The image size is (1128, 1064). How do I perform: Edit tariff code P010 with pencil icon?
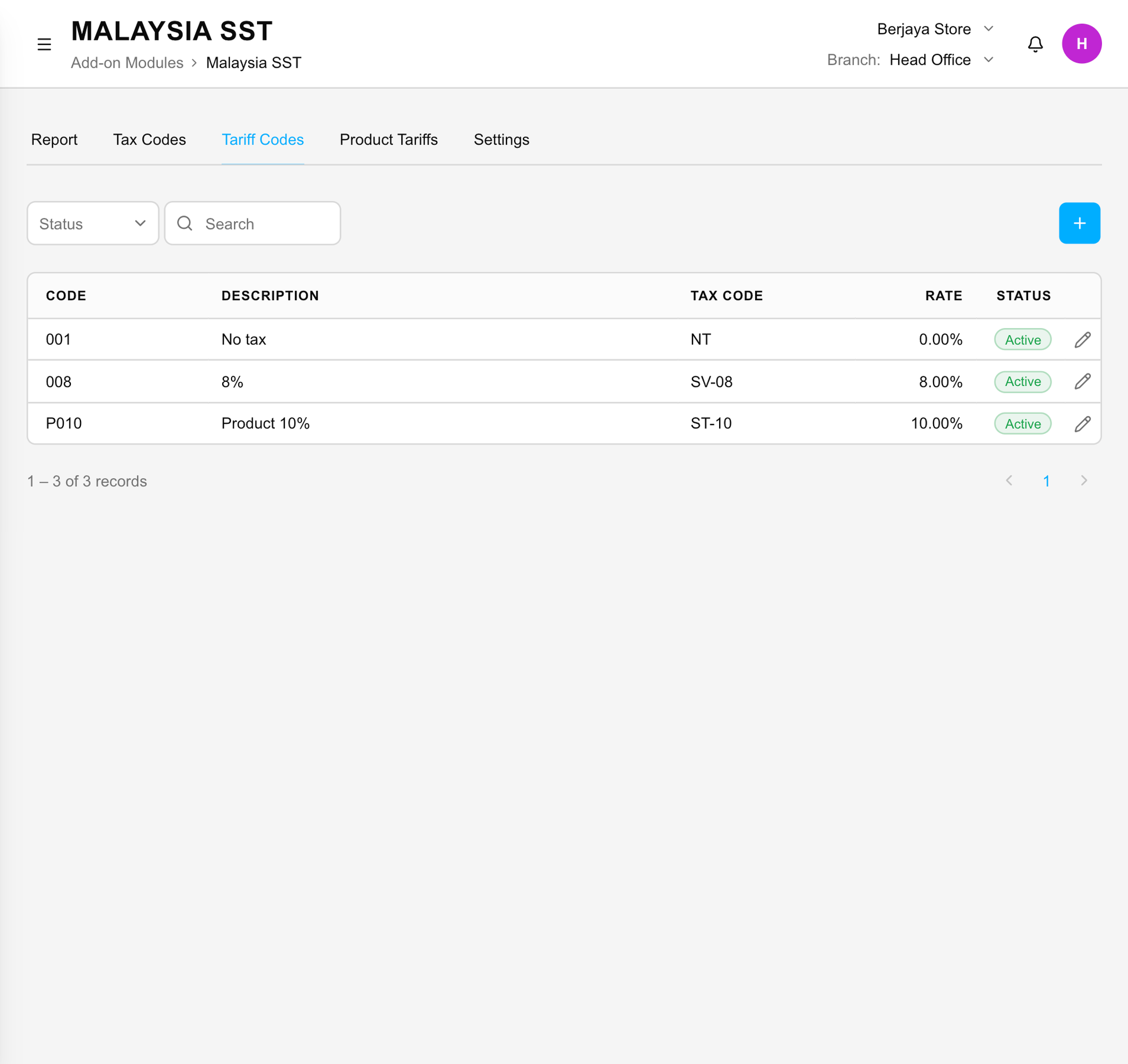(x=1082, y=423)
